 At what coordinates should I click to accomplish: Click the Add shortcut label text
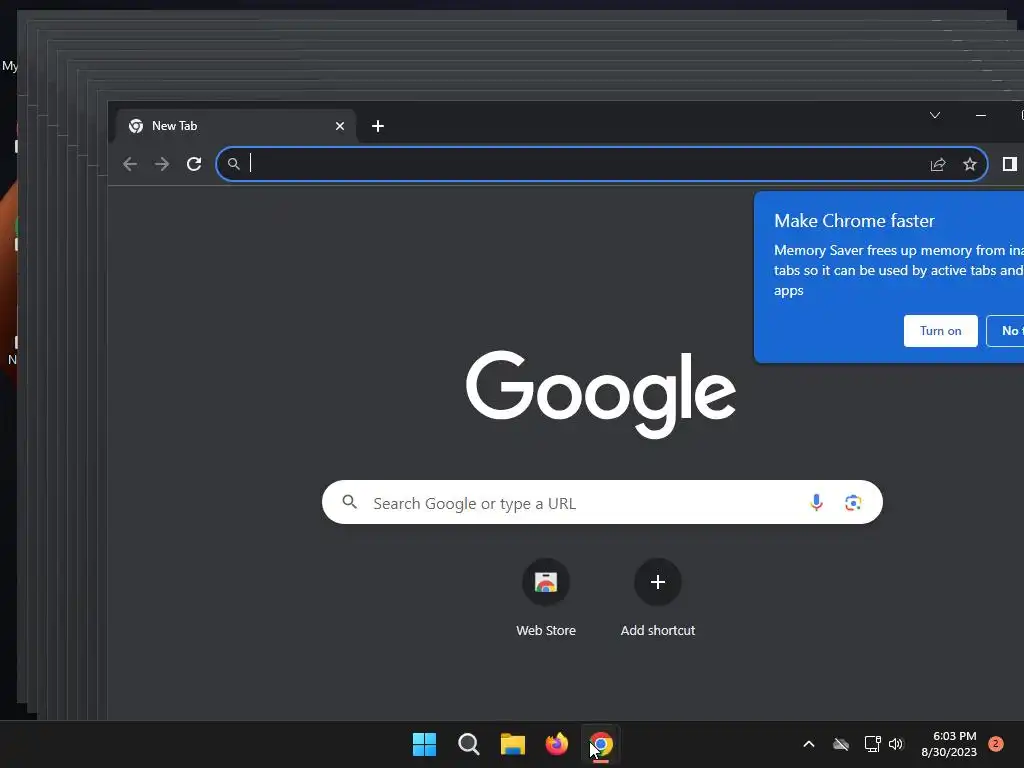tap(658, 630)
